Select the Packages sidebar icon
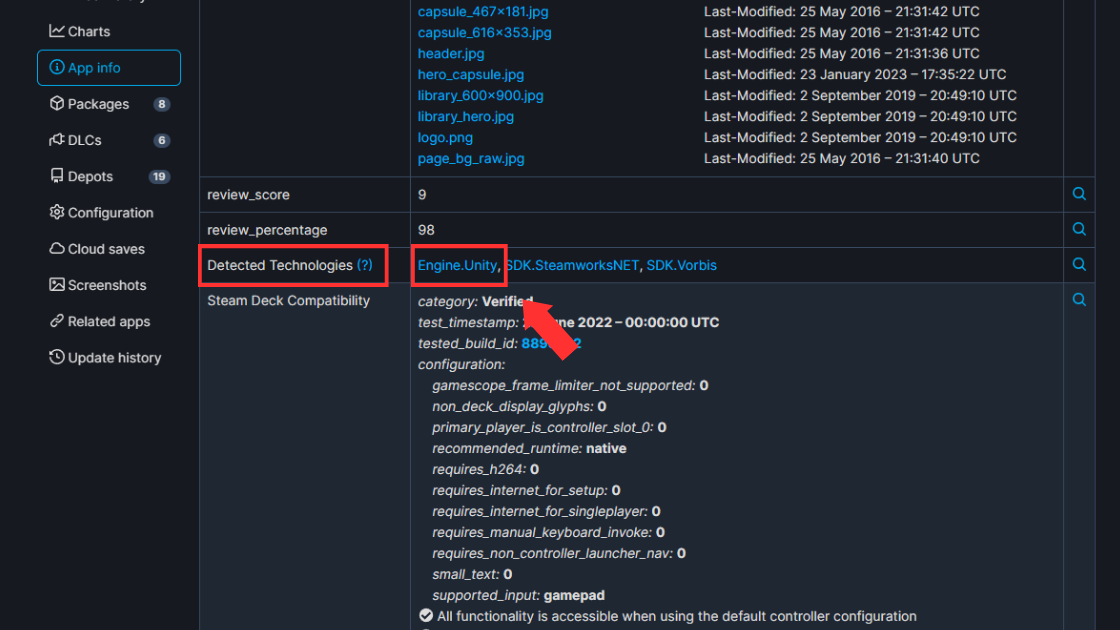 coord(59,103)
